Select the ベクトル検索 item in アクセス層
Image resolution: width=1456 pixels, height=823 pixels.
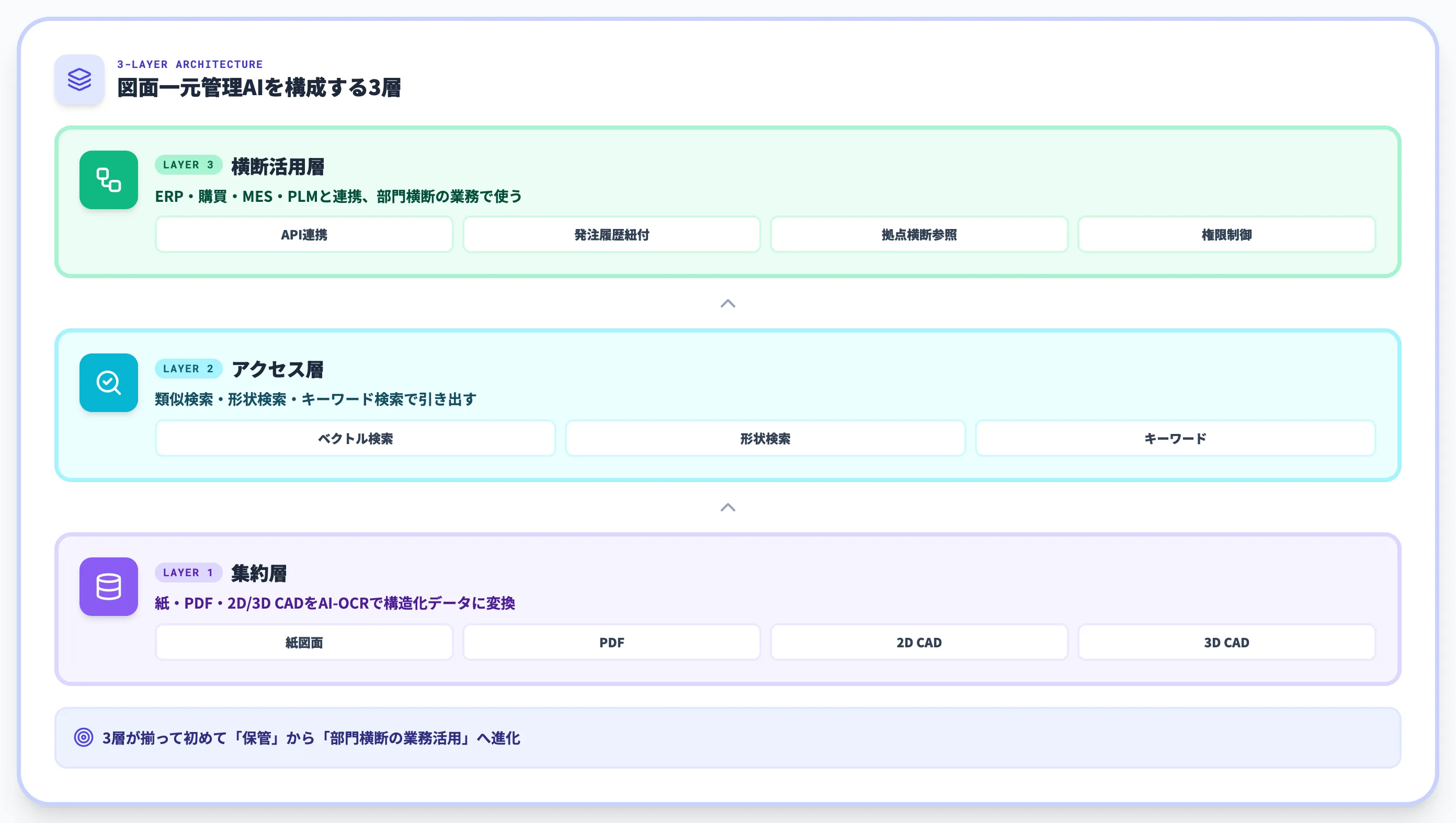(x=356, y=438)
